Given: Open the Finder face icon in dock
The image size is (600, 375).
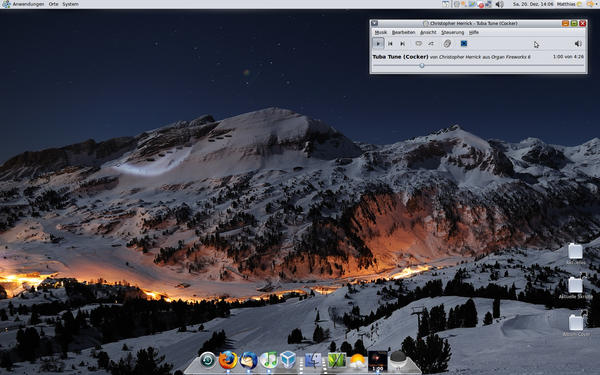Looking at the screenshot, I should [313, 360].
